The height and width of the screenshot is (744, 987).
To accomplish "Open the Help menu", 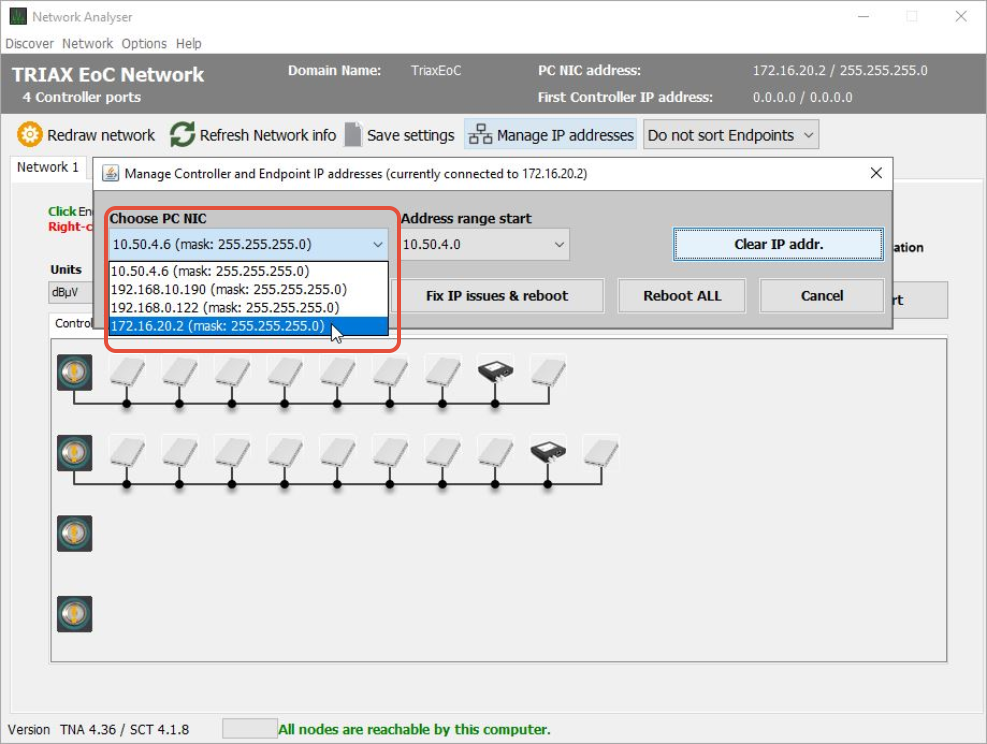I will click(188, 43).
